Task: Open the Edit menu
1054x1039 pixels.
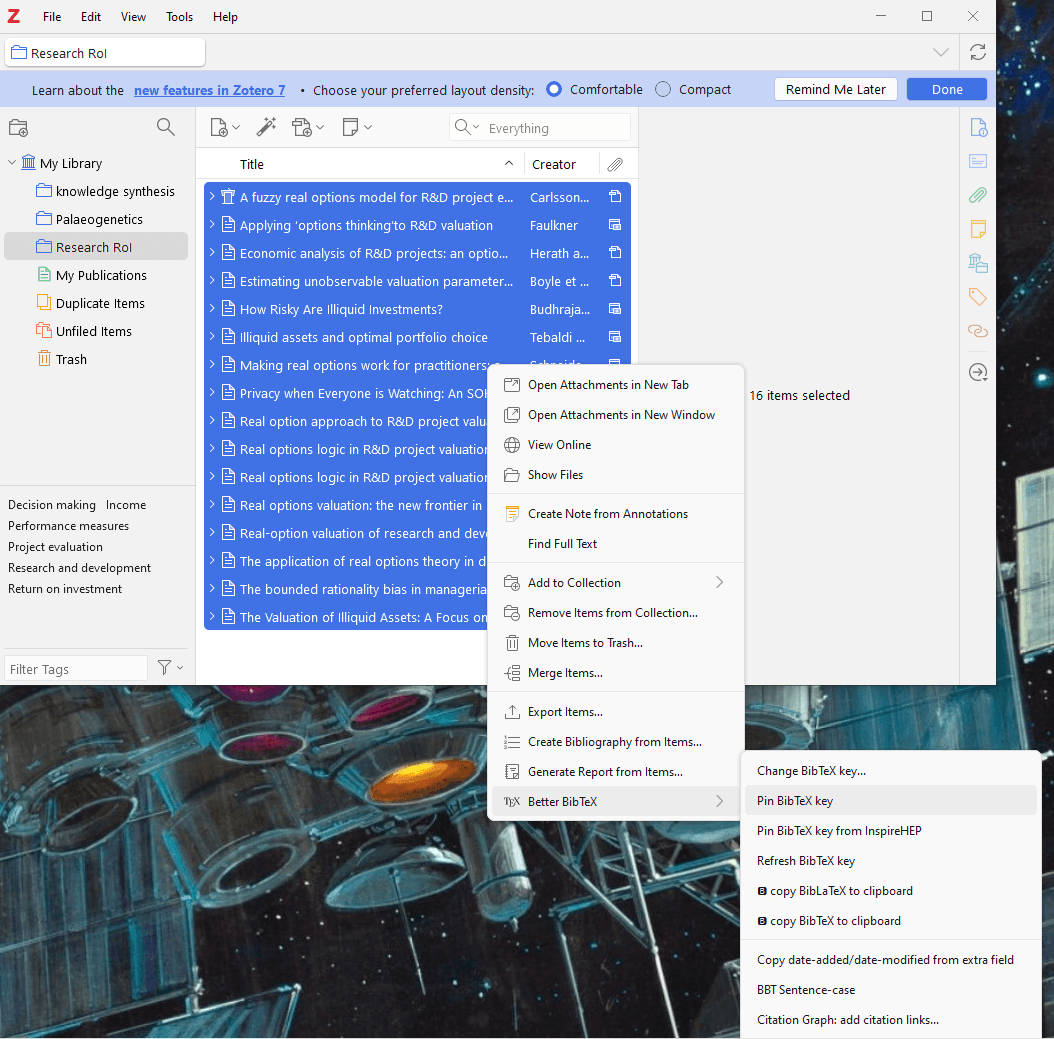Action: pos(91,17)
